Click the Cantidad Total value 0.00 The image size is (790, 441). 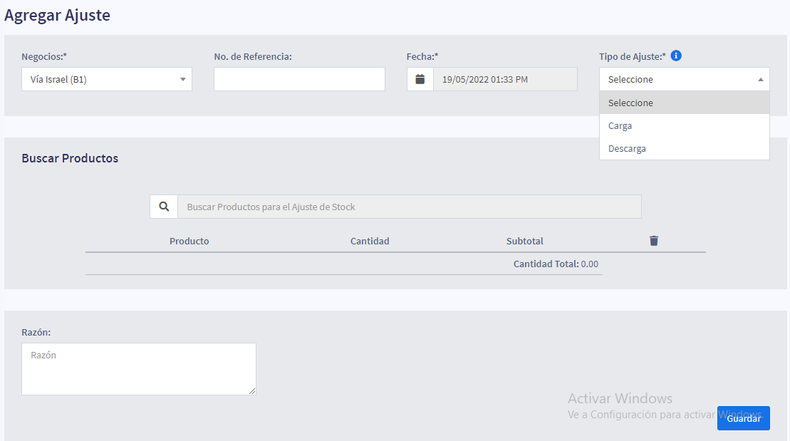point(589,264)
